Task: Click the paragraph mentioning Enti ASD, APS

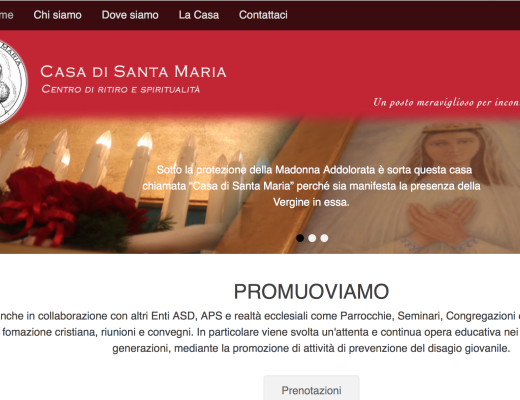Action: coord(260,332)
